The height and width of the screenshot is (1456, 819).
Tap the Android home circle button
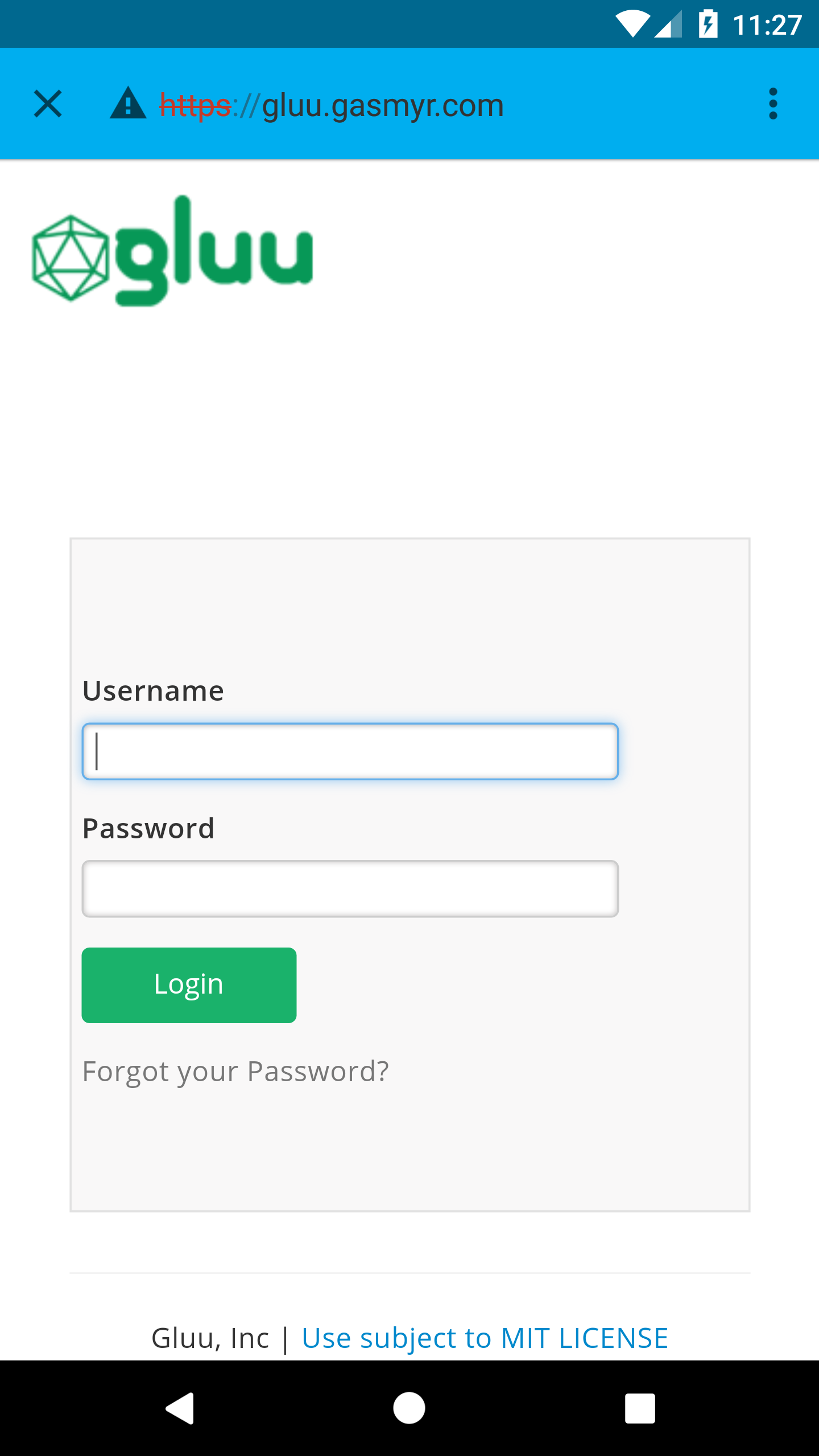pyautogui.click(x=409, y=1408)
